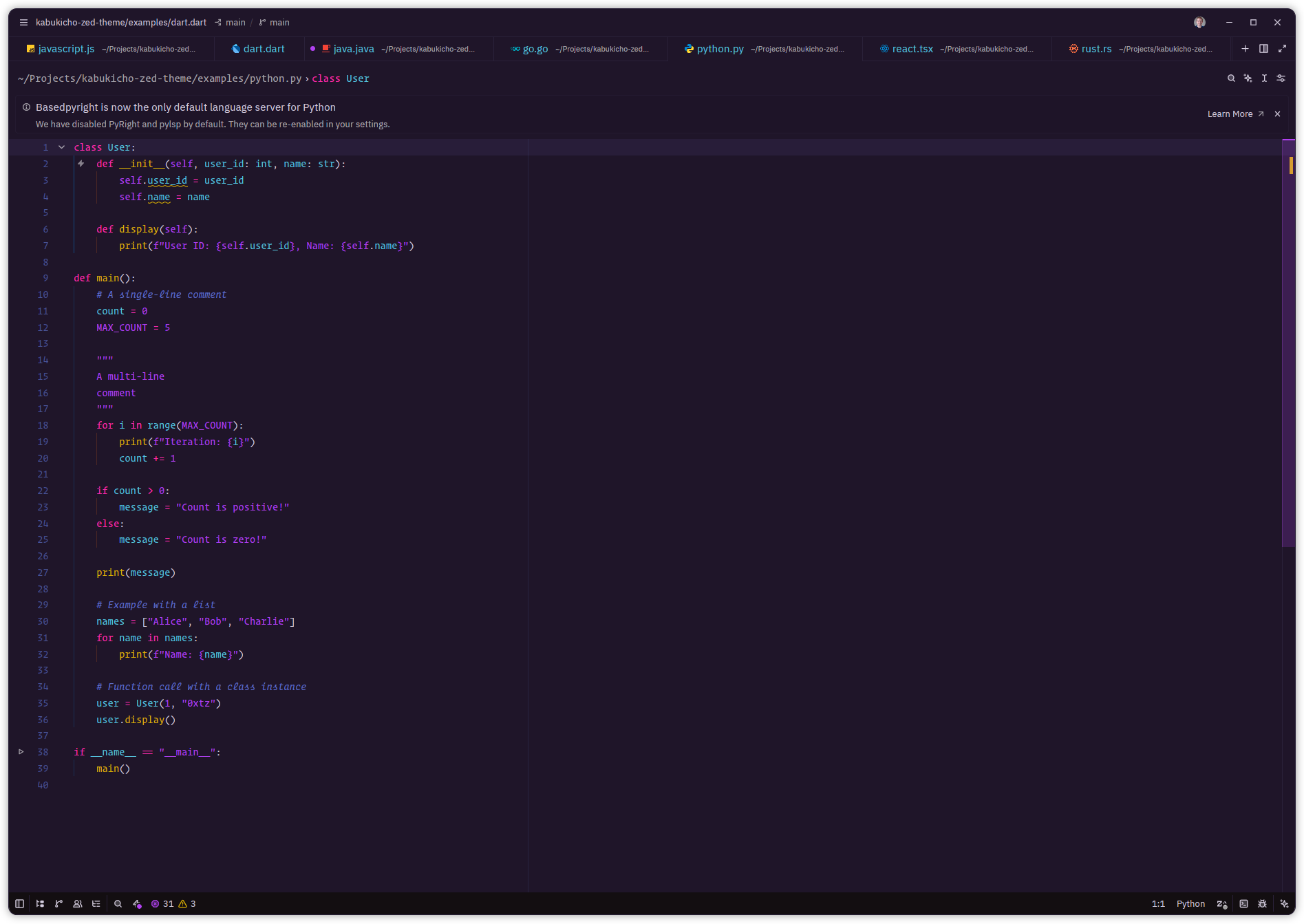
Task: Click the info icon in notification banner
Action: point(26,107)
